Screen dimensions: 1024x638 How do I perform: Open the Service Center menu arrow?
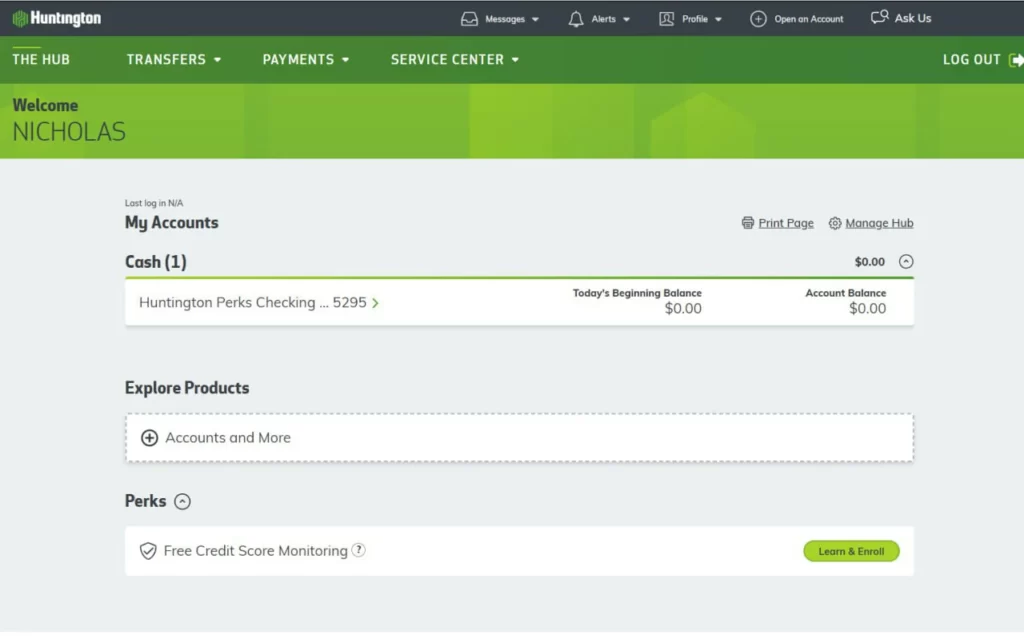coord(515,60)
